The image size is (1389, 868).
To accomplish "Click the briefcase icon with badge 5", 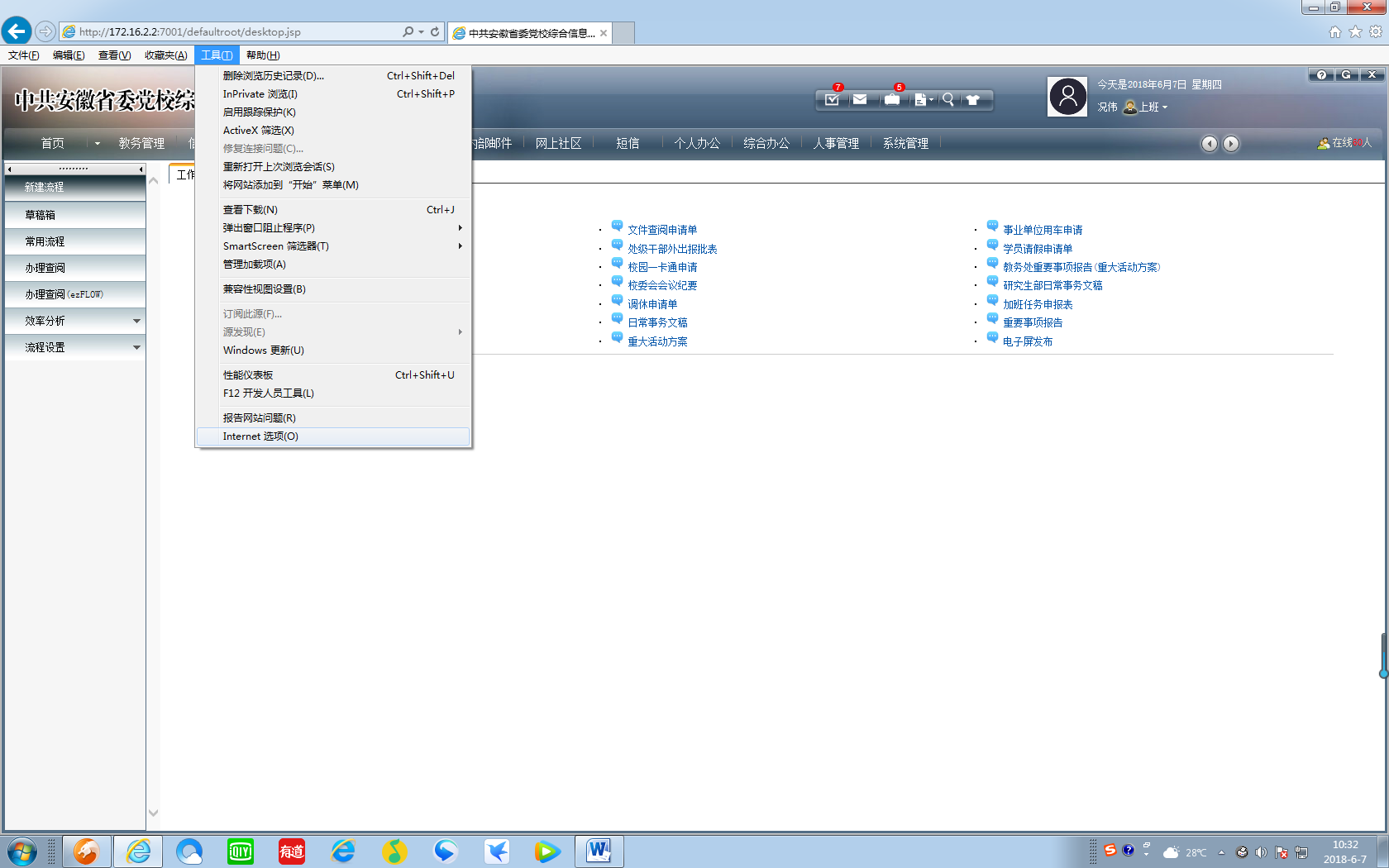I will tap(891, 100).
